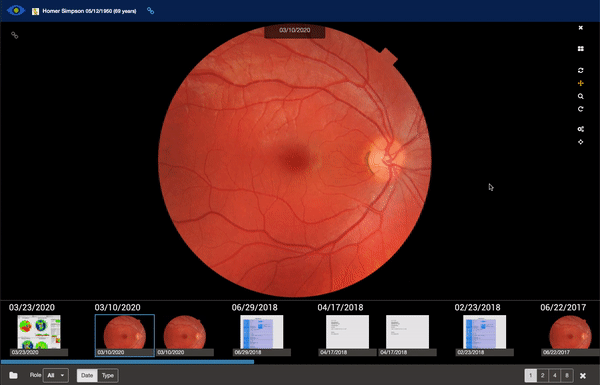
Task: Open the 06/22/2017 fundus thumbnail
Action: pyautogui.click(x=570, y=335)
